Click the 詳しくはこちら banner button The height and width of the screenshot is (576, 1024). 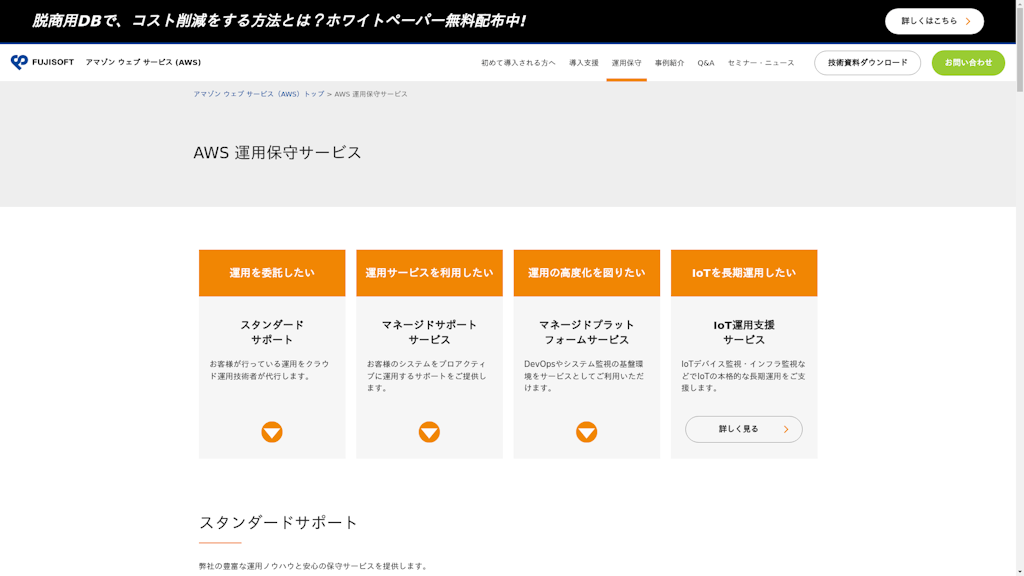934,21
